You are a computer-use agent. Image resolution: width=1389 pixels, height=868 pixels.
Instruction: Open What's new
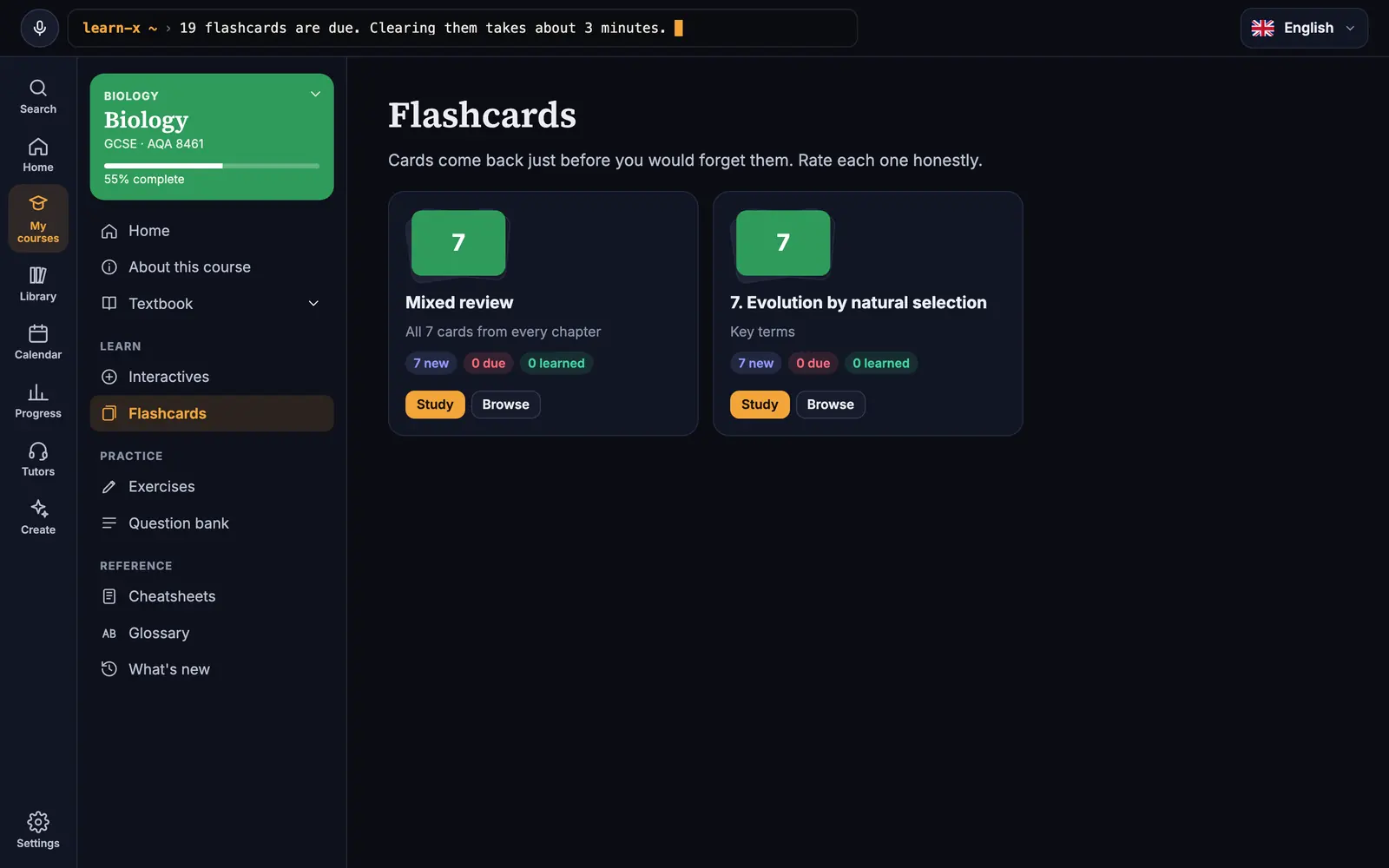point(212,669)
